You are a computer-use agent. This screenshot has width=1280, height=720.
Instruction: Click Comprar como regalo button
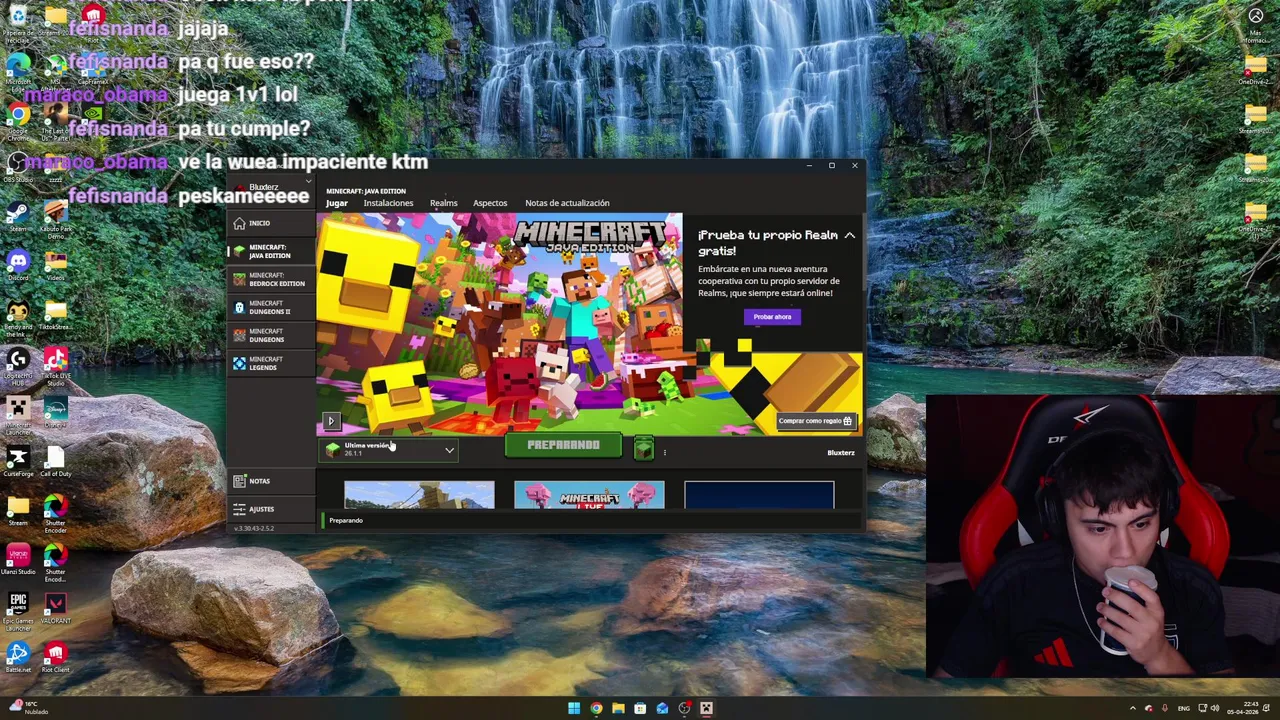point(815,421)
